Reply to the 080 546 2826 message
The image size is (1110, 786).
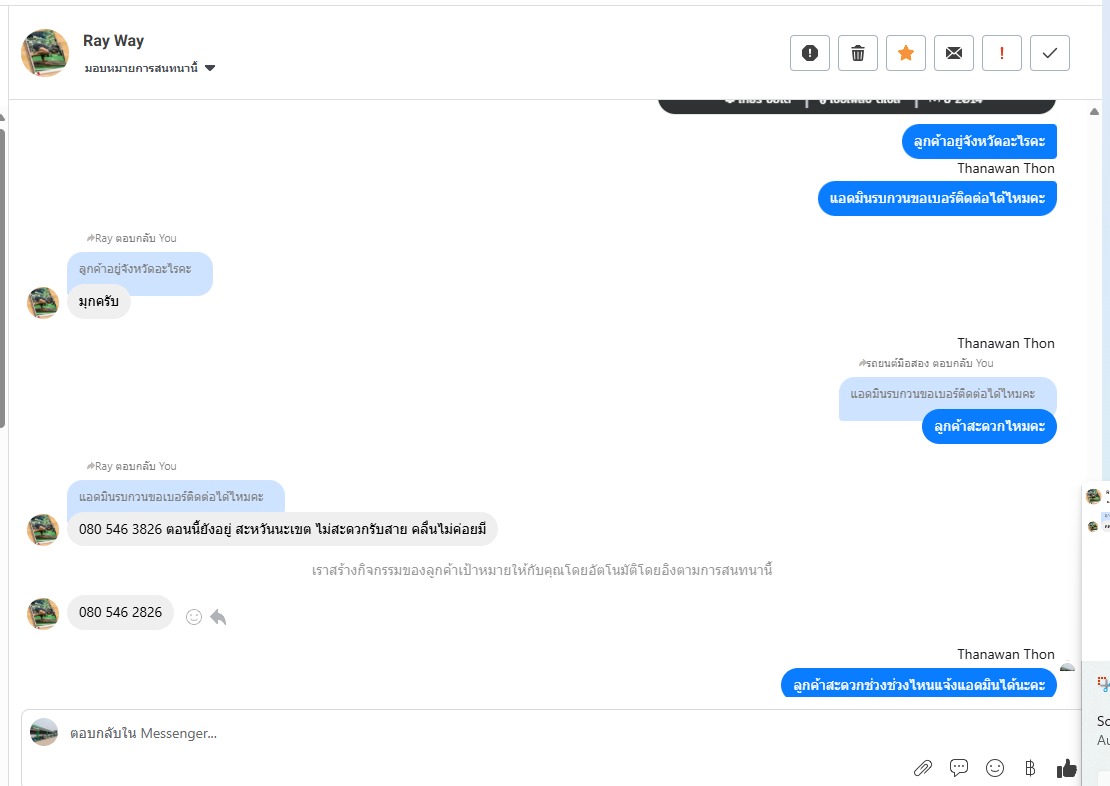[x=218, y=617]
